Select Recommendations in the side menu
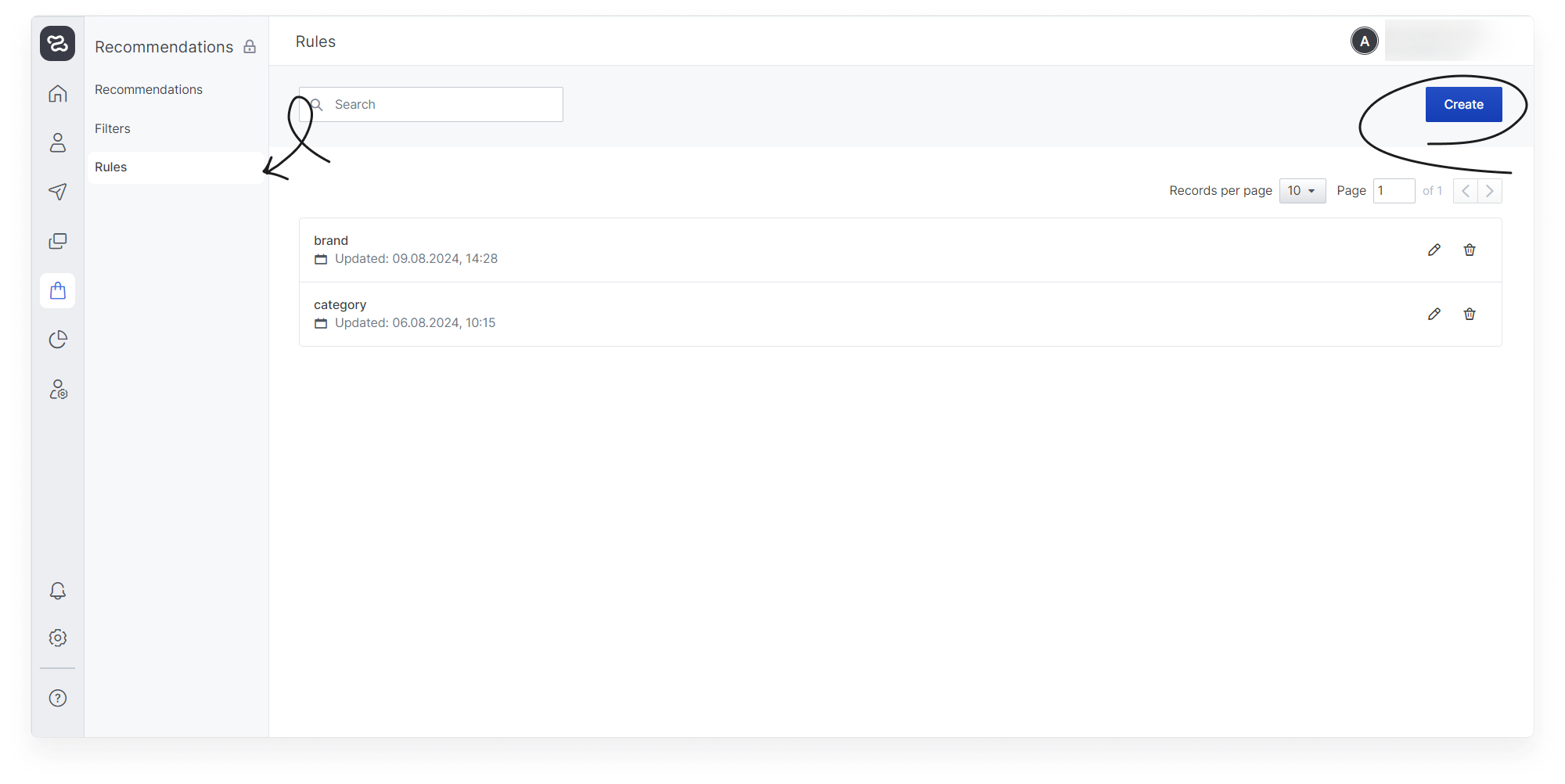The height and width of the screenshot is (784, 1565). 149,89
